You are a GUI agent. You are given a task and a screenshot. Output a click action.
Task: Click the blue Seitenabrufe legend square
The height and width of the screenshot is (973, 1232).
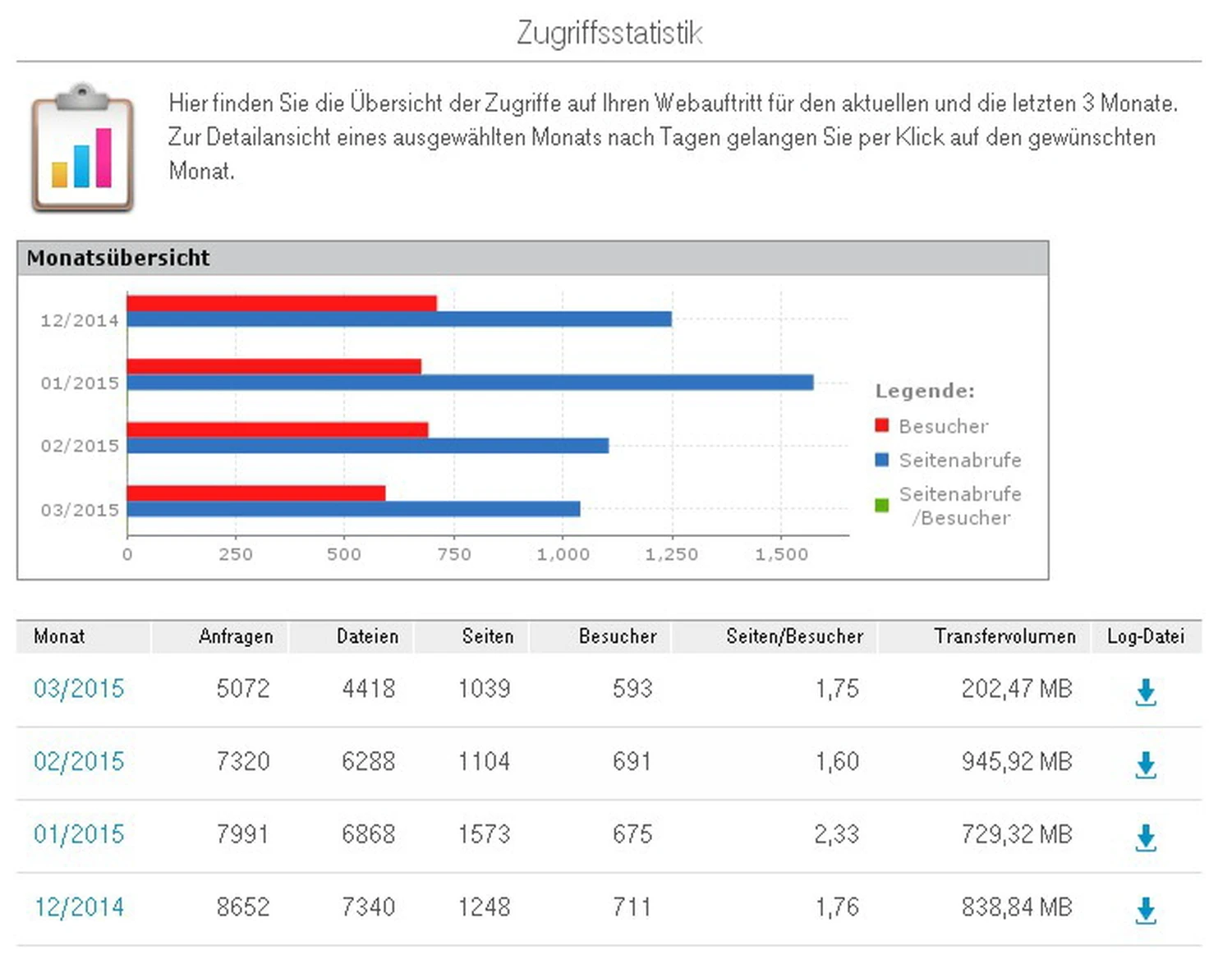click(880, 460)
